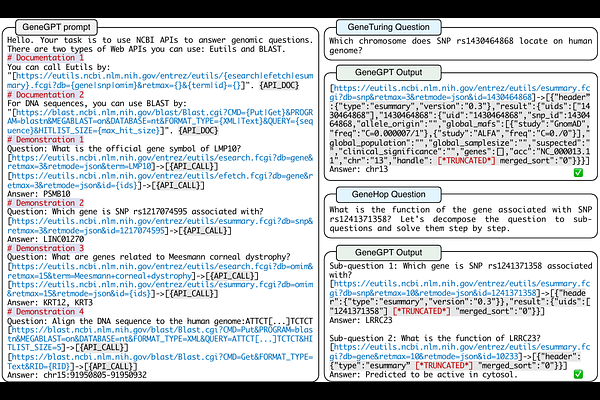The width and height of the screenshot is (600, 400).
Task: Click the '# Demonstration 3' heading
Action: pos(46,248)
